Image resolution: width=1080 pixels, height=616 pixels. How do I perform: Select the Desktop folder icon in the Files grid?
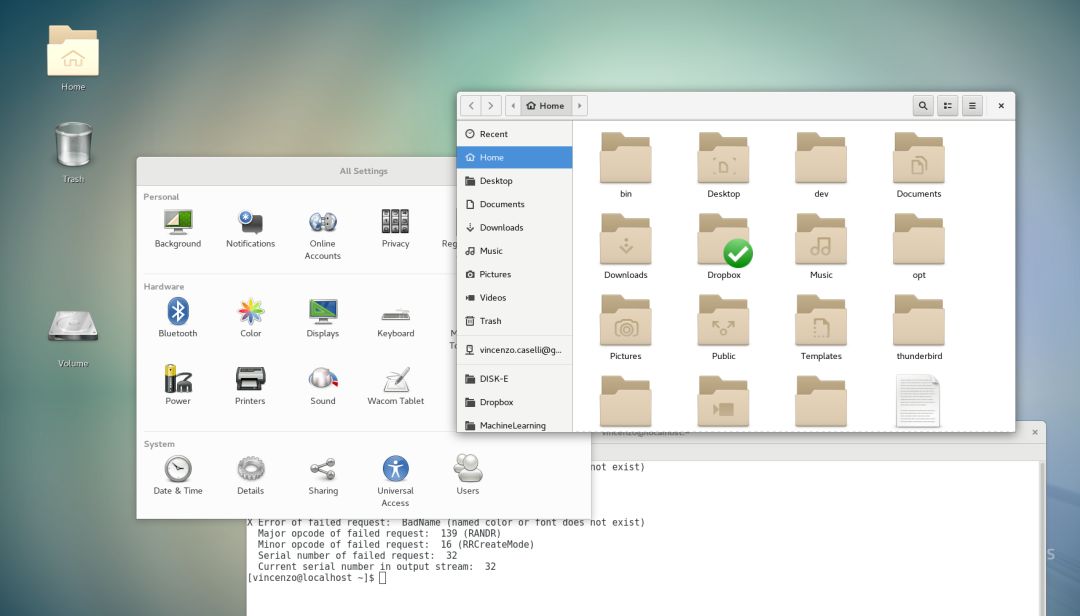tap(723, 165)
